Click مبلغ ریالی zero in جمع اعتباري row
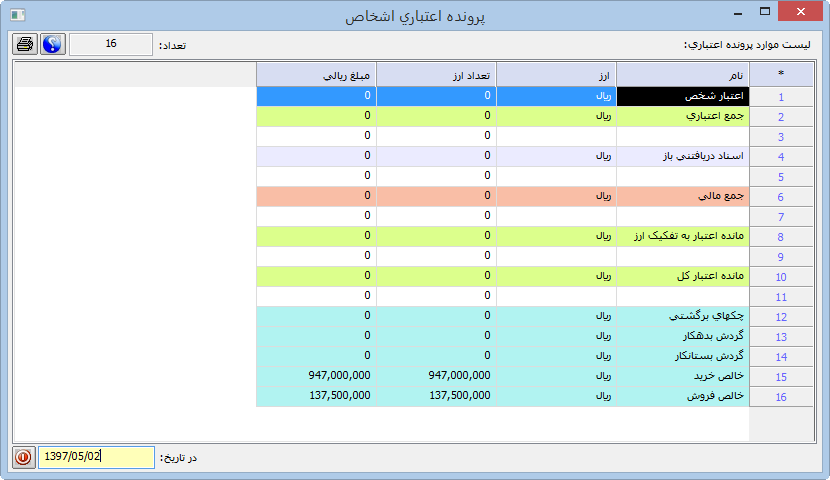 pyautogui.click(x=317, y=116)
